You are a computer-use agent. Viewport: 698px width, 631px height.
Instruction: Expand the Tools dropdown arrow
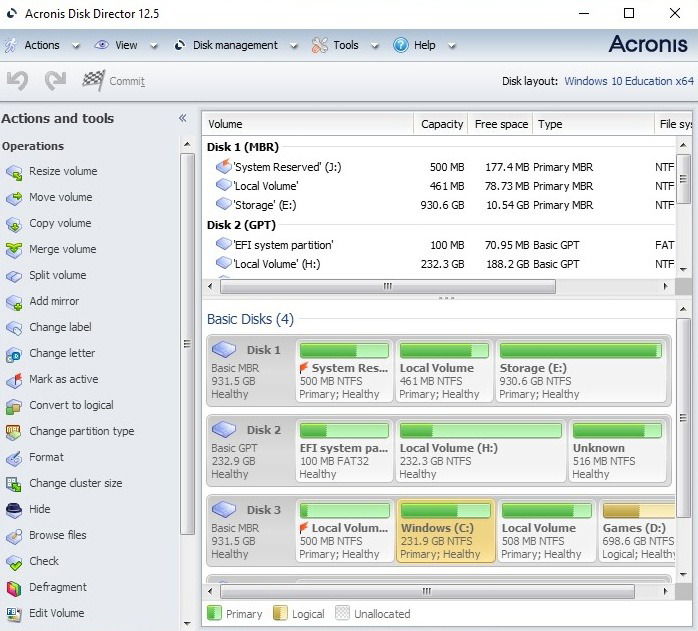click(375, 46)
